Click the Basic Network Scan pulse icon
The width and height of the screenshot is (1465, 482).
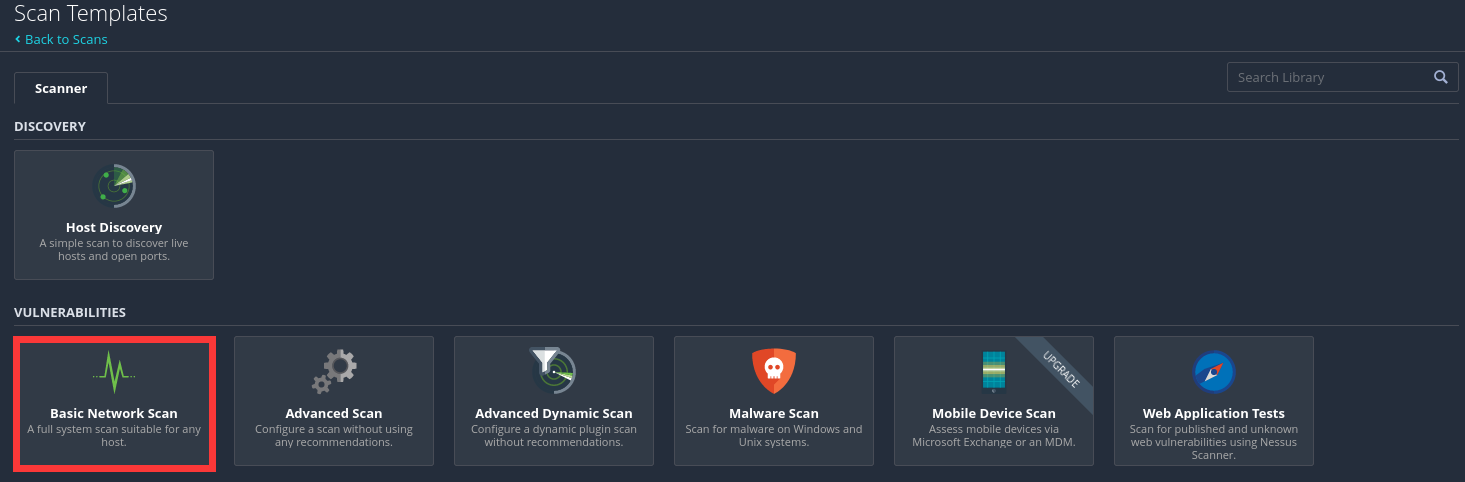coord(114,373)
